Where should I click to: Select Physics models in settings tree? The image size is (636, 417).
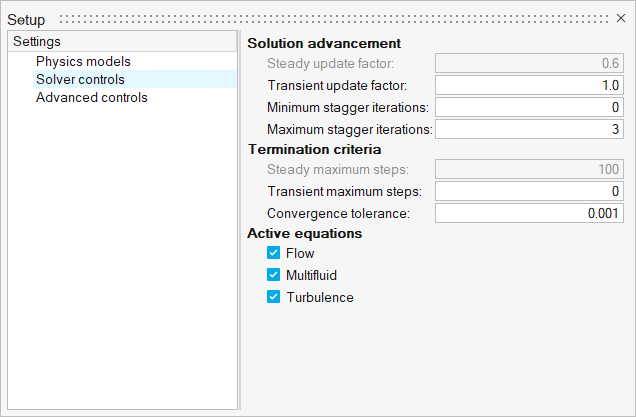click(83, 61)
